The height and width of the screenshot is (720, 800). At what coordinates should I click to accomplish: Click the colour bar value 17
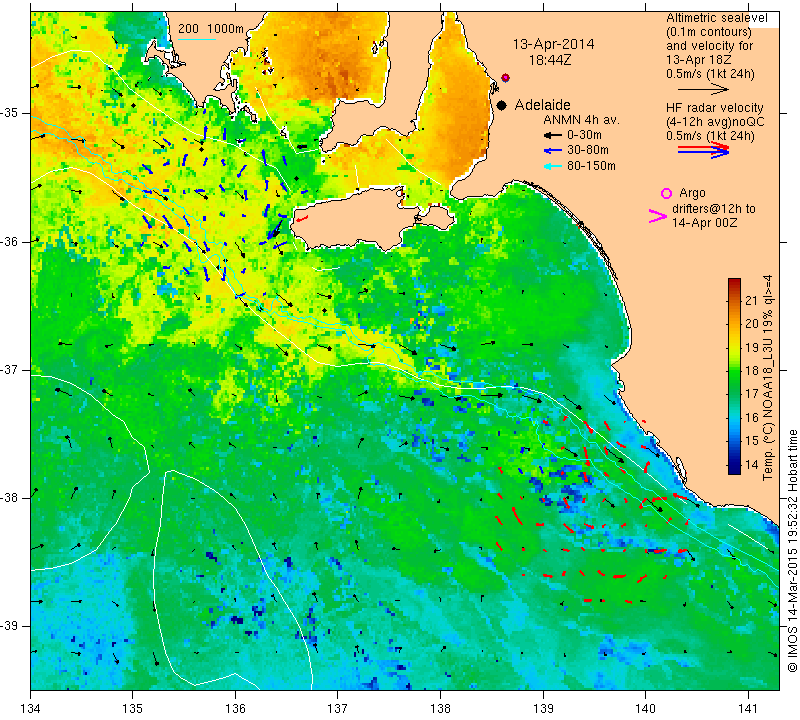[x=752, y=394]
